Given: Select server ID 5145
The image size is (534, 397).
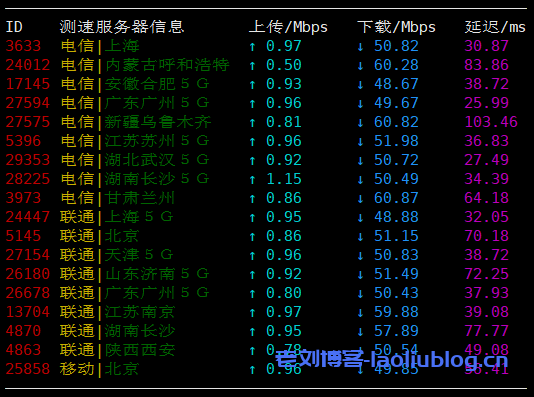Looking at the screenshot, I should [23, 236].
